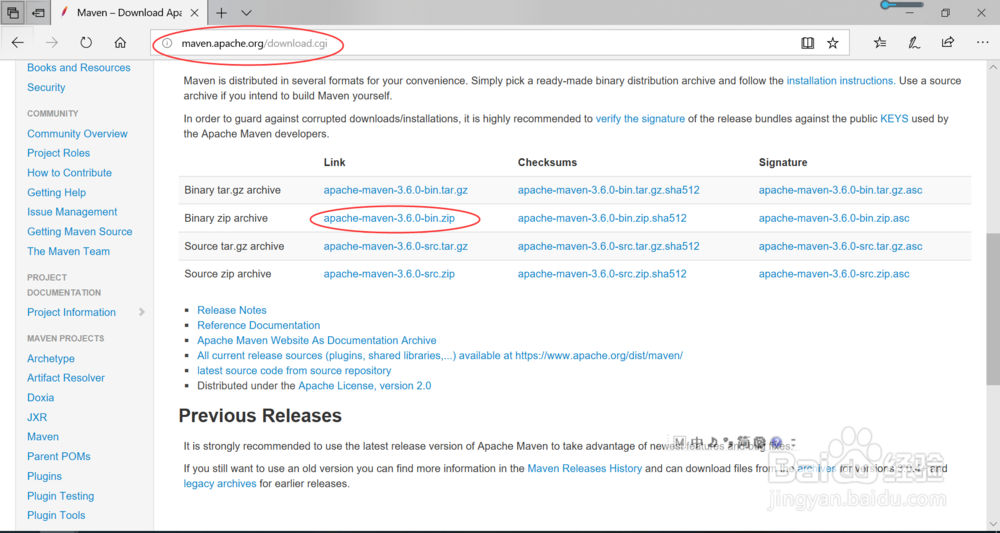This screenshot has height=533, width=1000.
Task: Open all current release sources link
Action: (x=440, y=356)
